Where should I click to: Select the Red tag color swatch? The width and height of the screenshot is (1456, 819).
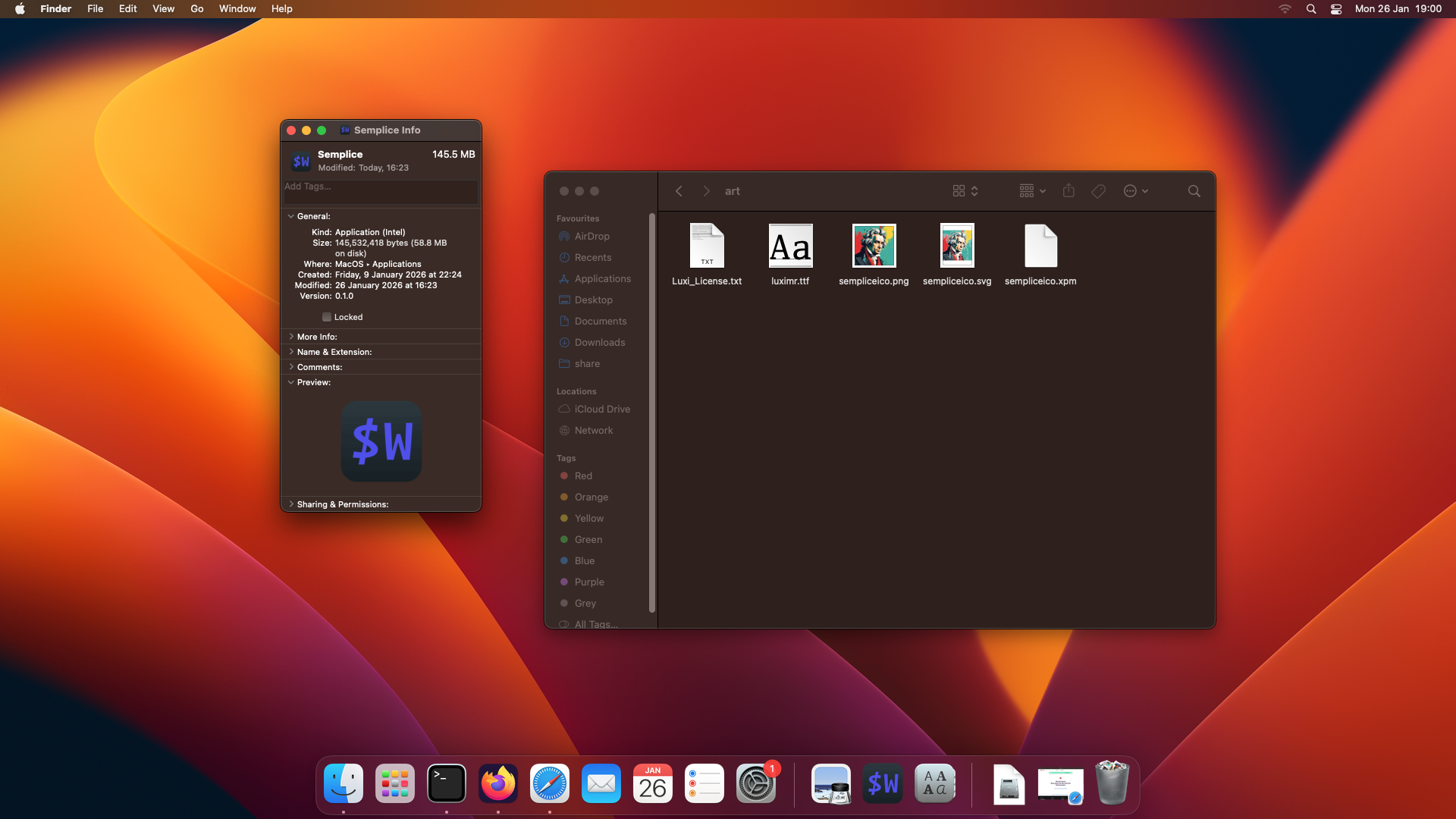[x=582, y=475]
